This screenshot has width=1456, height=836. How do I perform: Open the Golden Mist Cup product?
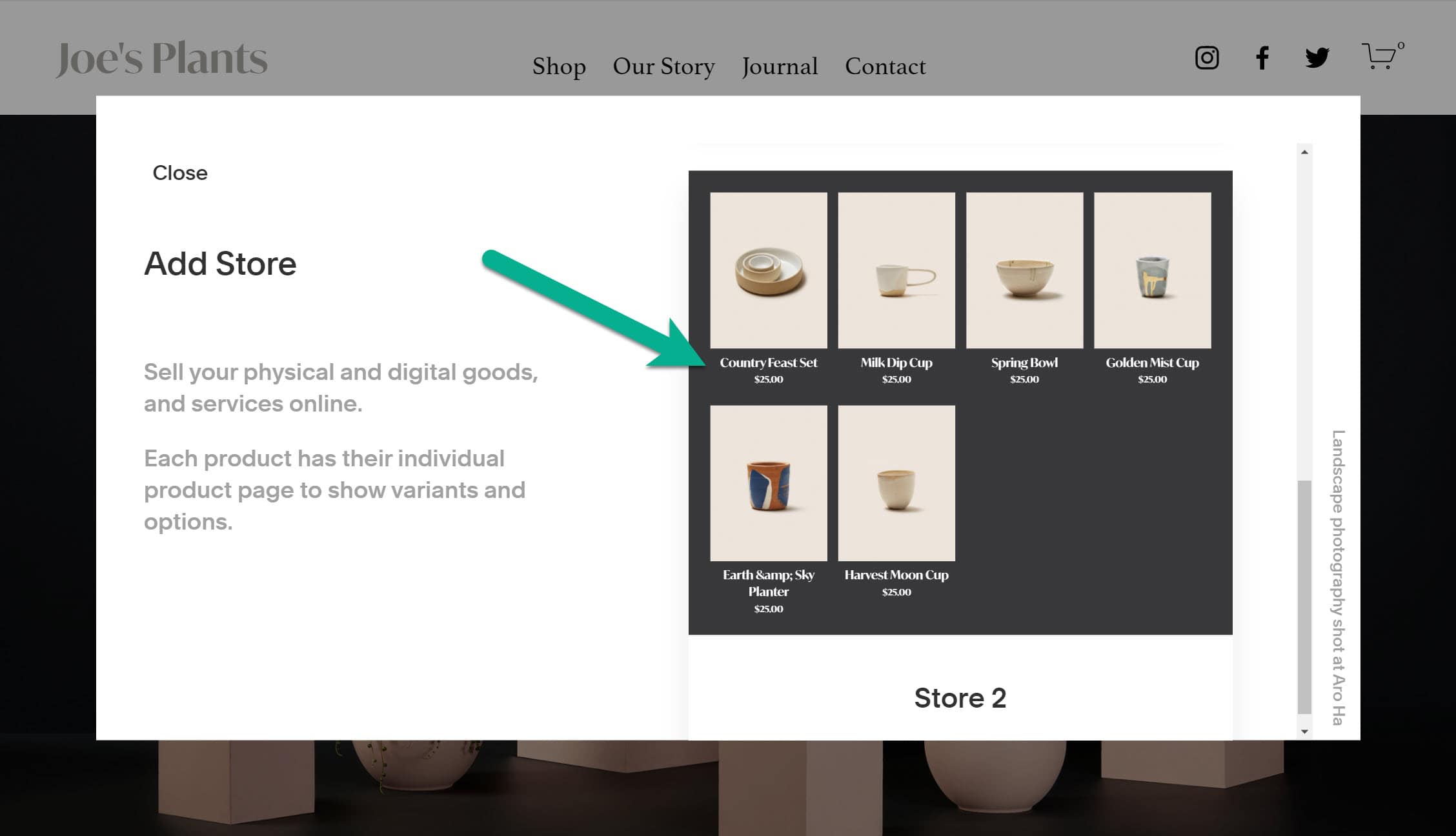tap(1152, 270)
